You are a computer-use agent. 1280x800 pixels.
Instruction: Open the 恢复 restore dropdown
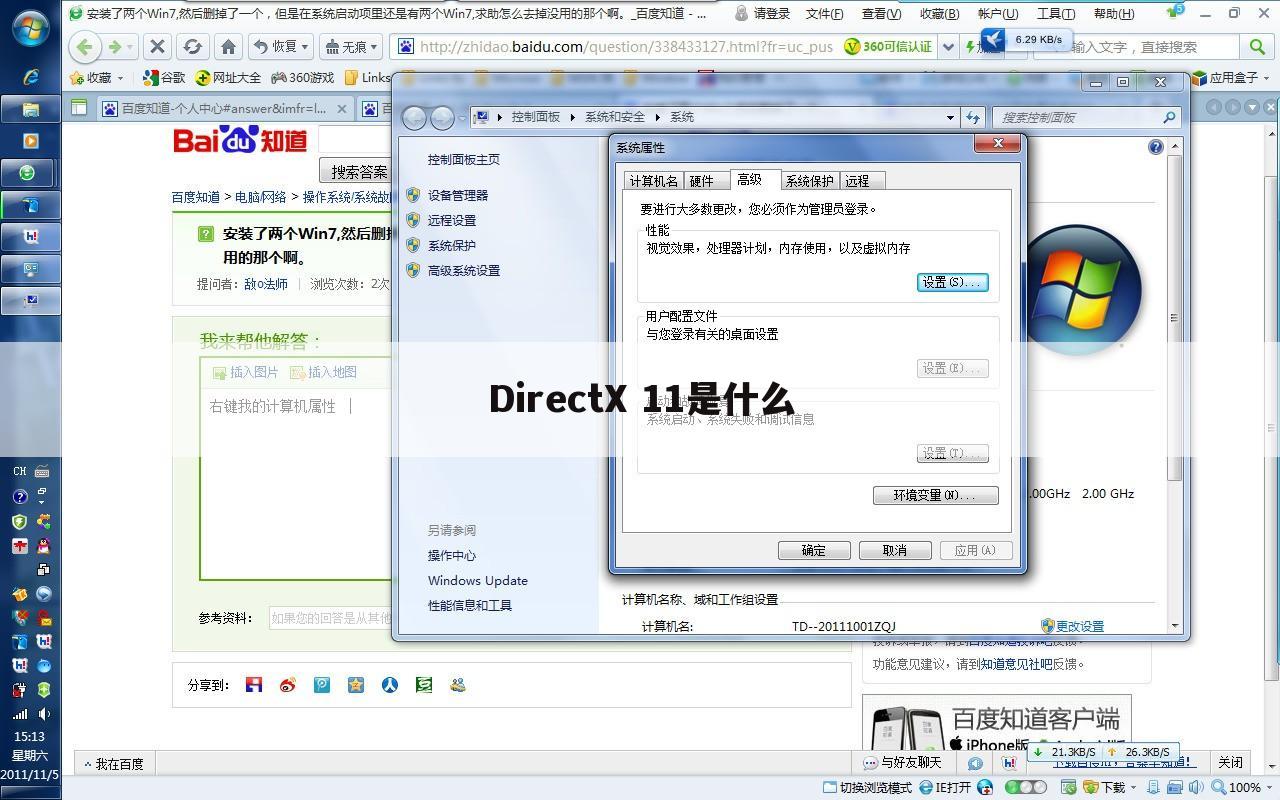pyautogui.click(x=282, y=46)
